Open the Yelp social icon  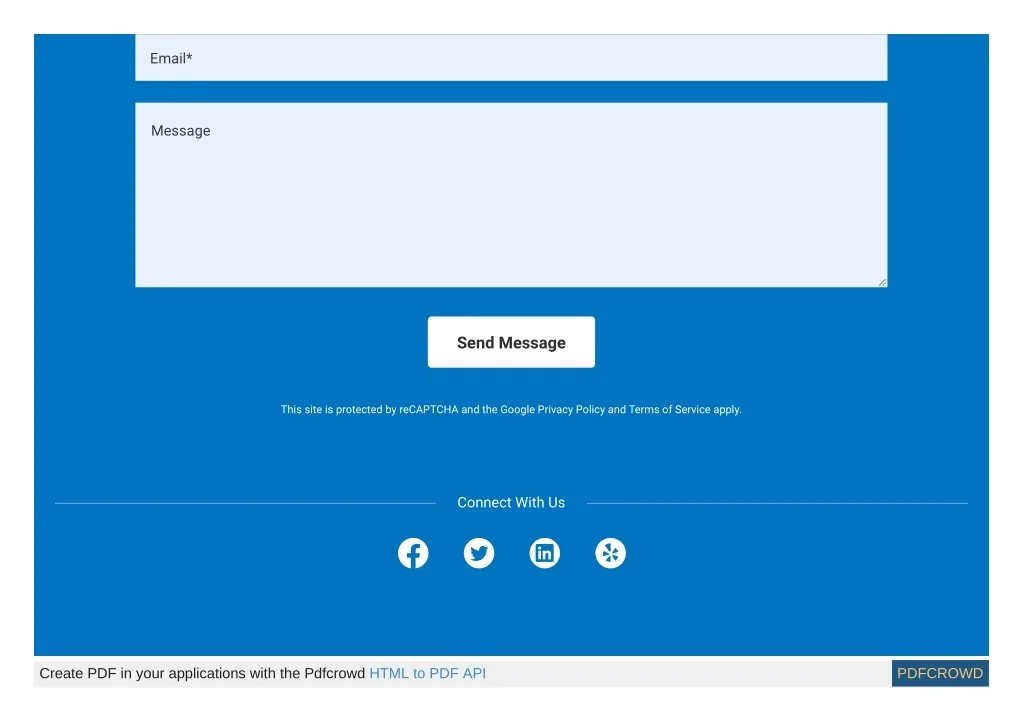[x=610, y=553]
